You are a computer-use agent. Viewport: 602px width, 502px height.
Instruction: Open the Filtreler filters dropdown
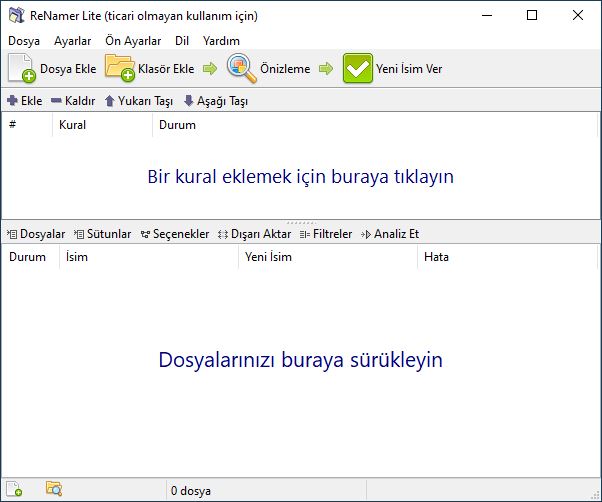(326, 234)
